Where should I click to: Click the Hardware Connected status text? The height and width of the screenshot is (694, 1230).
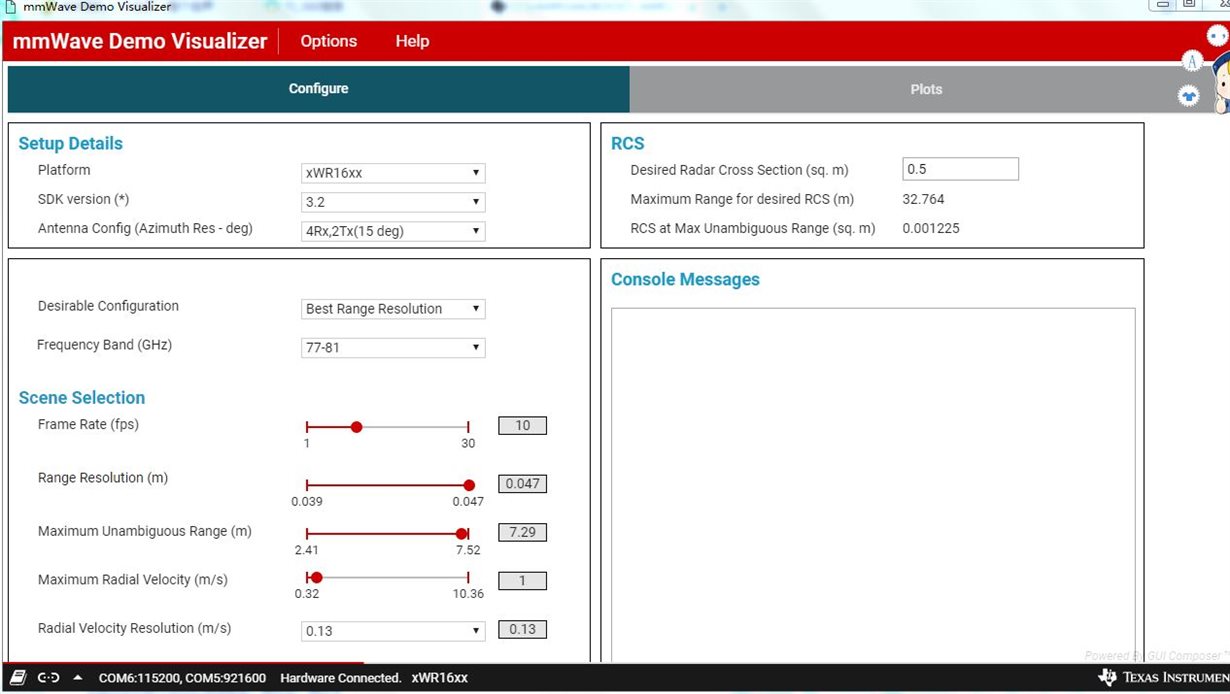click(x=340, y=678)
